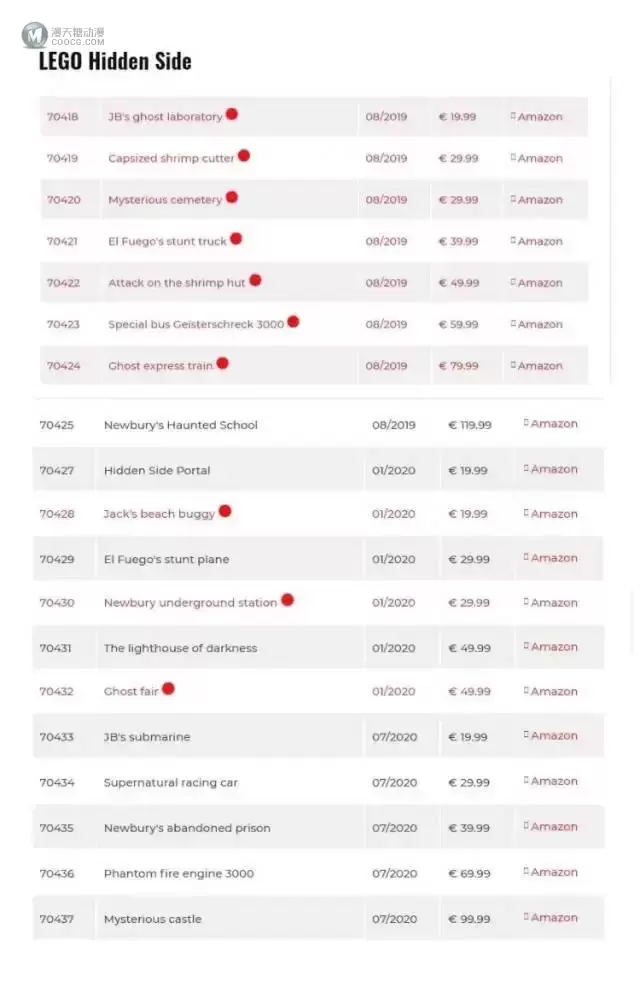Select Attack on the shrimp hut name
Viewport: 640px width, 993px height.
(177, 283)
